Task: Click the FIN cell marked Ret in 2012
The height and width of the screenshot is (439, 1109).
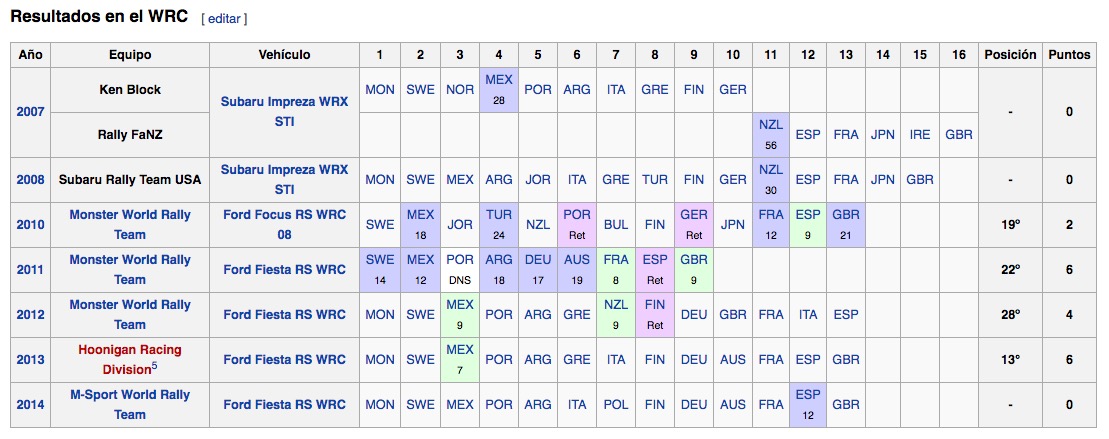Action: pyautogui.click(x=655, y=305)
